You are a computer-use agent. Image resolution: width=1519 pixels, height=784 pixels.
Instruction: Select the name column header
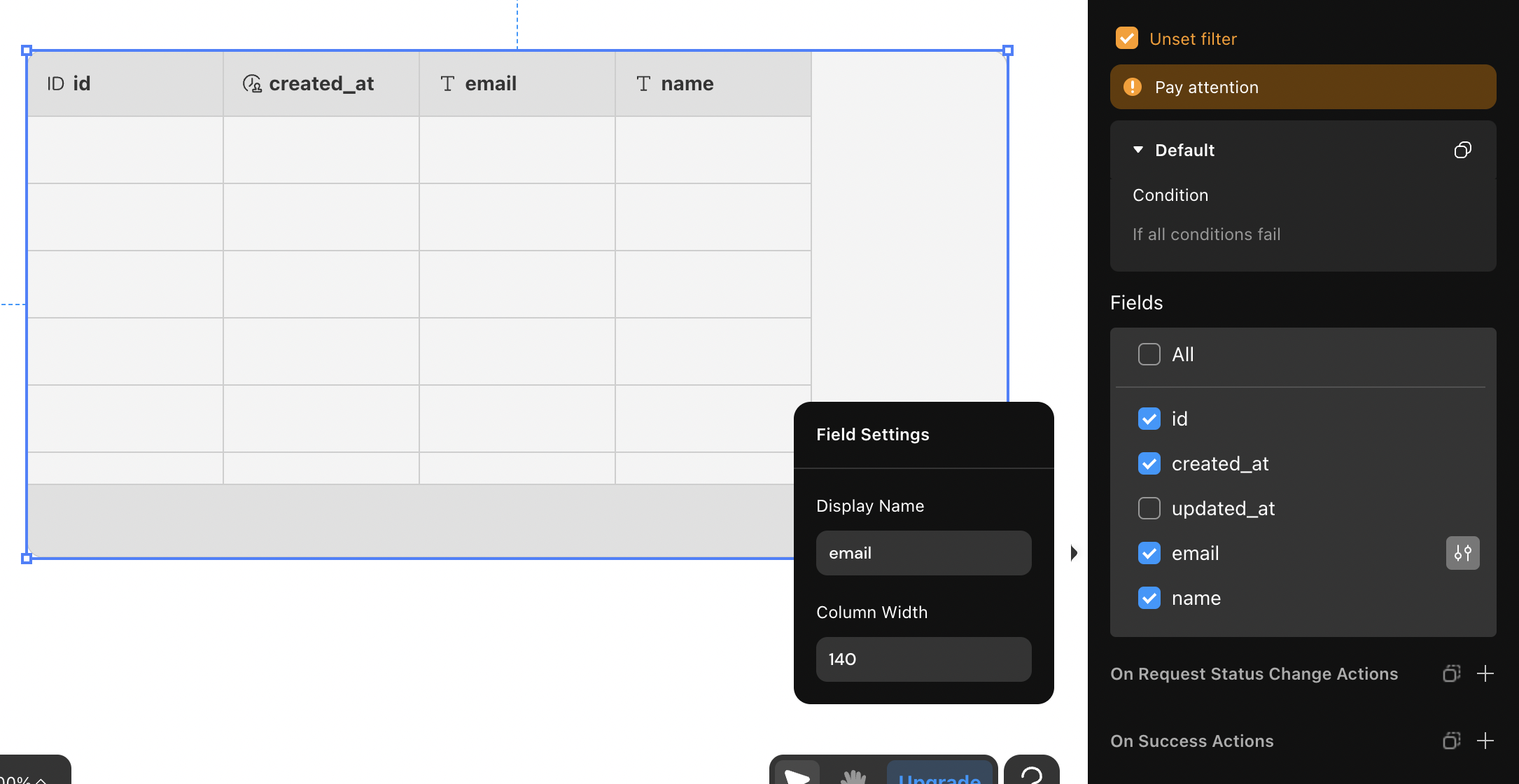(713, 84)
